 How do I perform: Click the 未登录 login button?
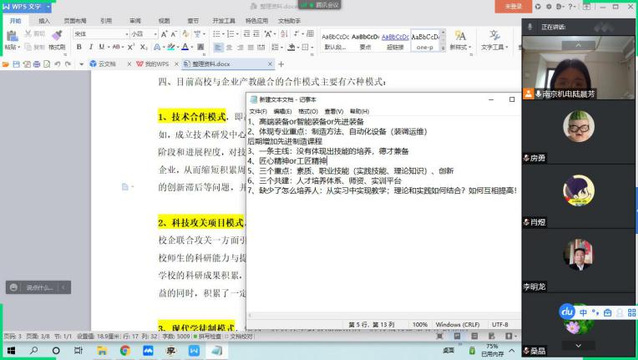pyautogui.click(x=513, y=7)
